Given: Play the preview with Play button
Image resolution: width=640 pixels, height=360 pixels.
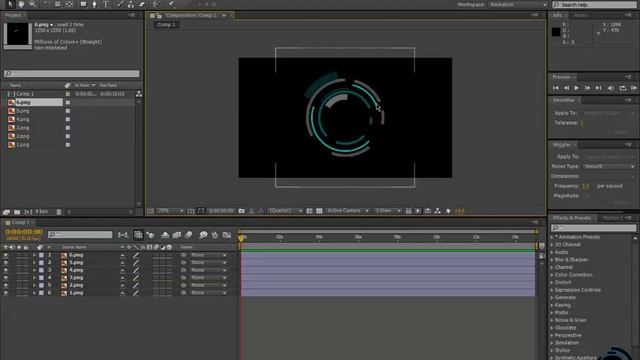Looking at the screenshot, I should tap(576, 88).
